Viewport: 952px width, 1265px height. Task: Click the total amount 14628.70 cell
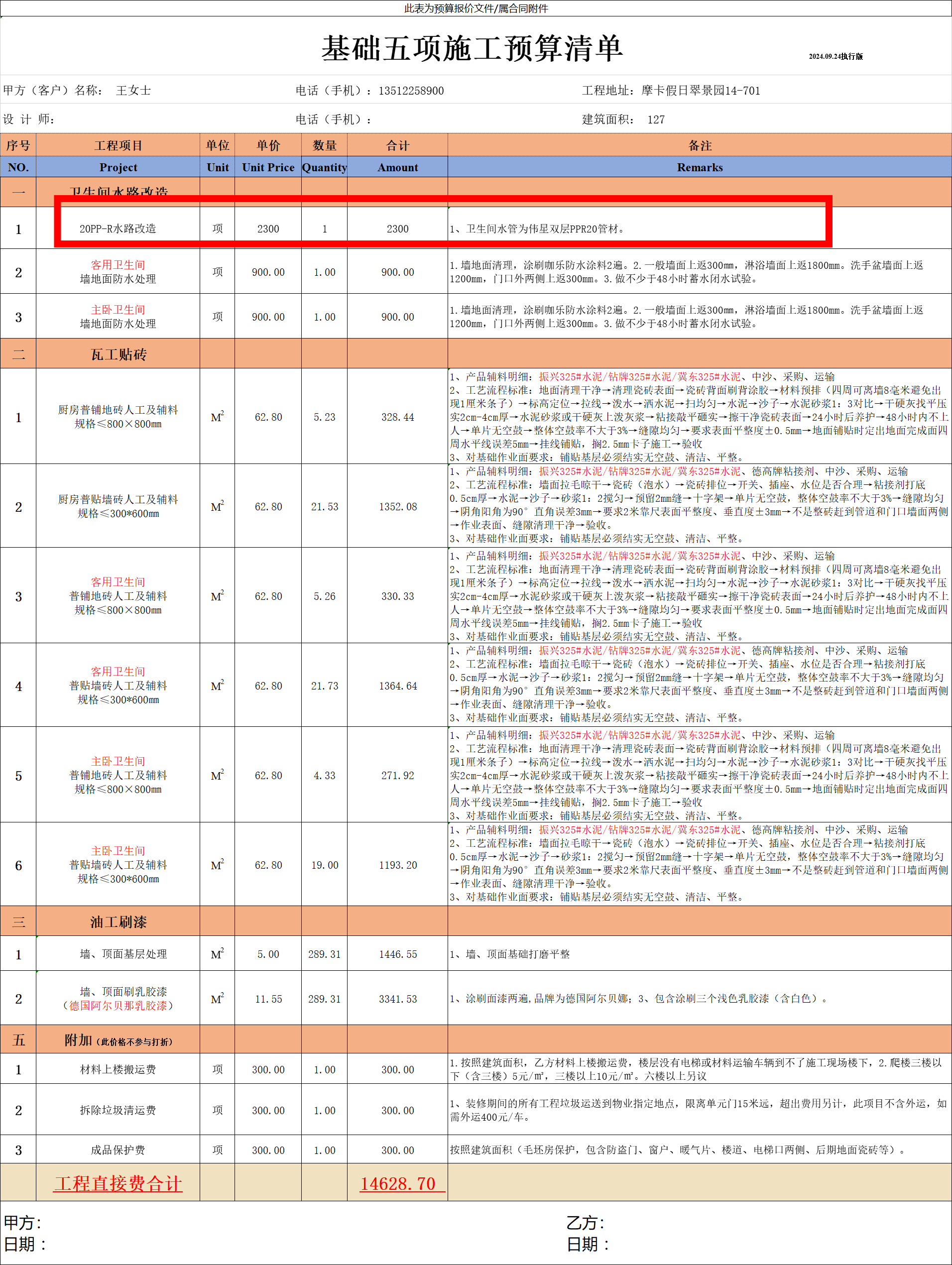click(x=398, y=1183)
